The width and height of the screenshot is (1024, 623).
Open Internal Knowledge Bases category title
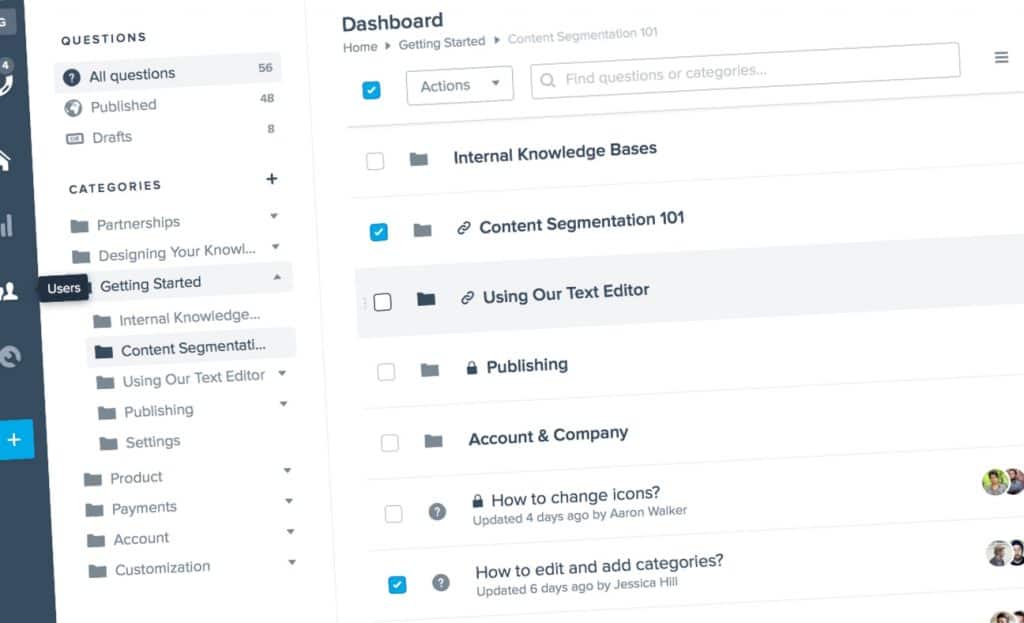click(555, 152)
